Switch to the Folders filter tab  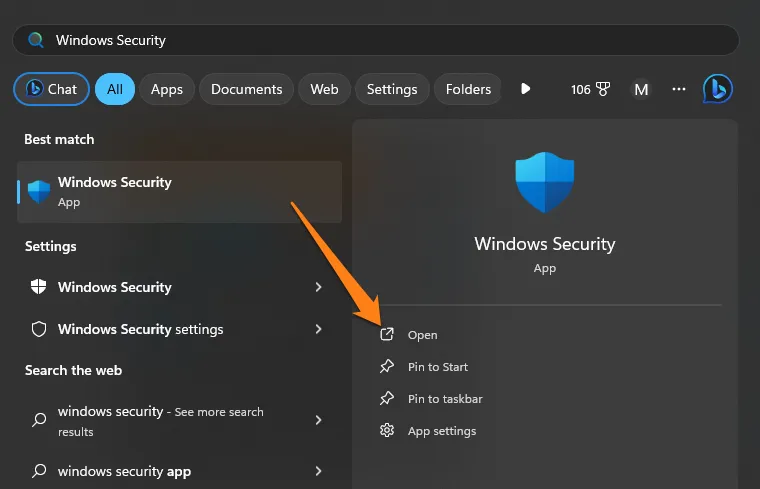[x=468, y=89]
